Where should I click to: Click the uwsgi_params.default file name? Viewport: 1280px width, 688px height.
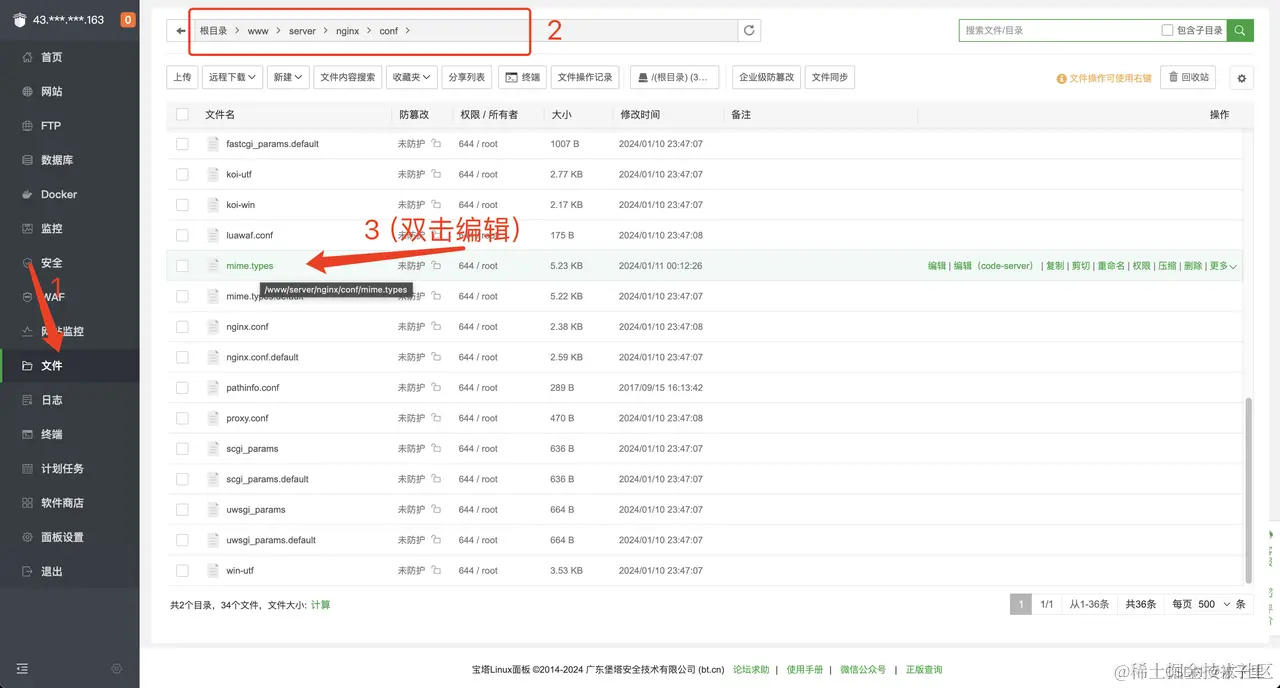[271, 540]
